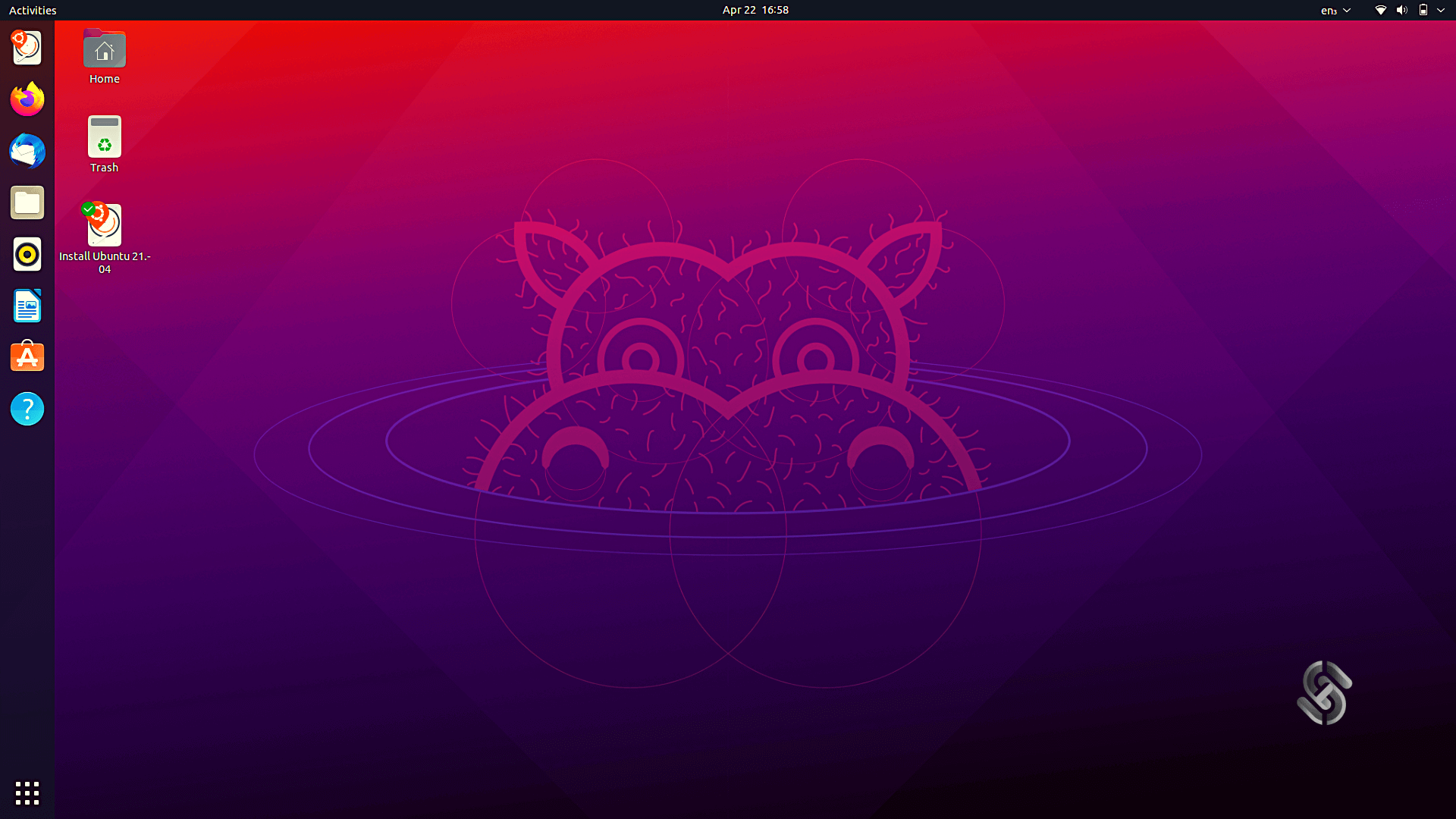Open the clock Apr 22 16:58 menu
This screenshot has width=1456, height=819.
click(x=755, y=10)
